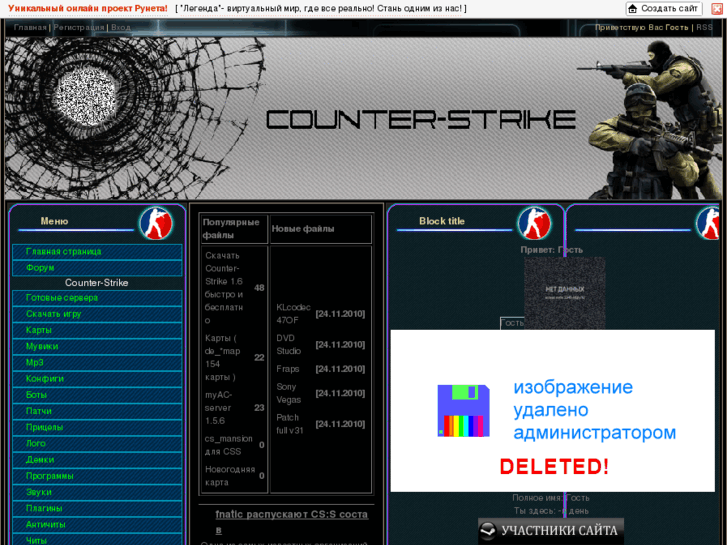Click the CS logo icon in Block title
The width and height of the screenshot is (727, 545).
534,223
